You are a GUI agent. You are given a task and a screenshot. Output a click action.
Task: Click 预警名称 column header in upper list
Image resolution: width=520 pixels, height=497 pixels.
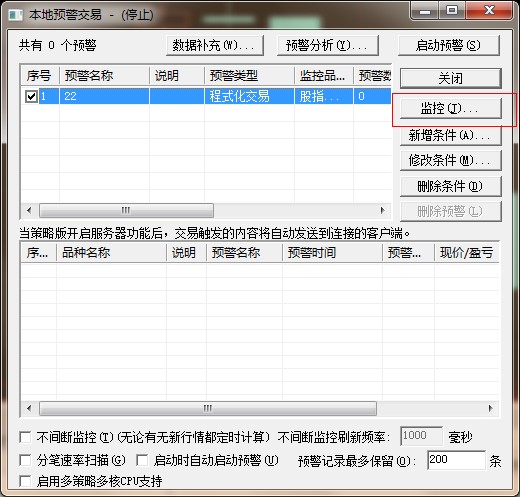(x=104, y=76)
